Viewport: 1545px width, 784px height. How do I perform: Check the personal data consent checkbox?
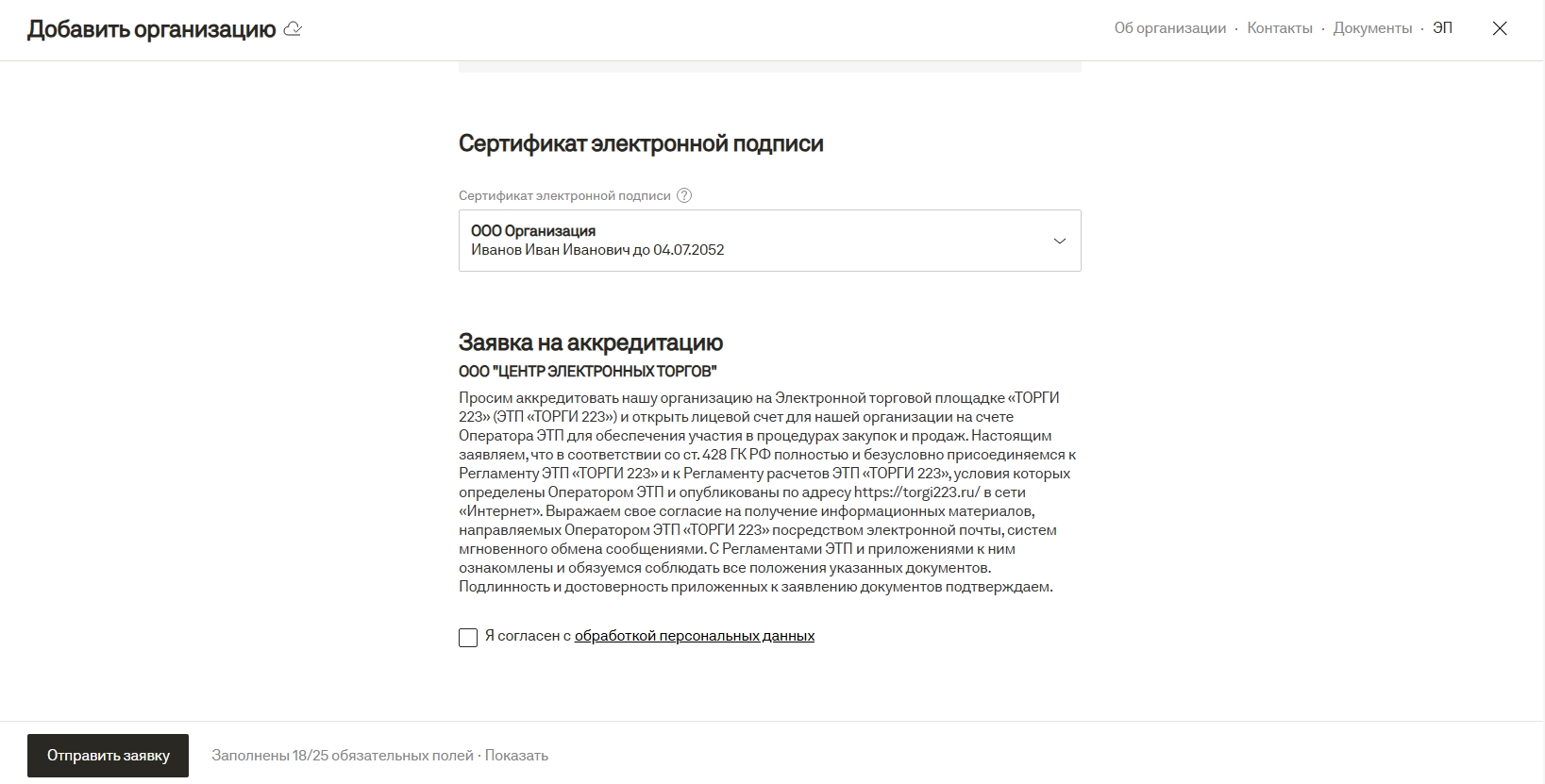pyautogui.click(x=468, y=638)
